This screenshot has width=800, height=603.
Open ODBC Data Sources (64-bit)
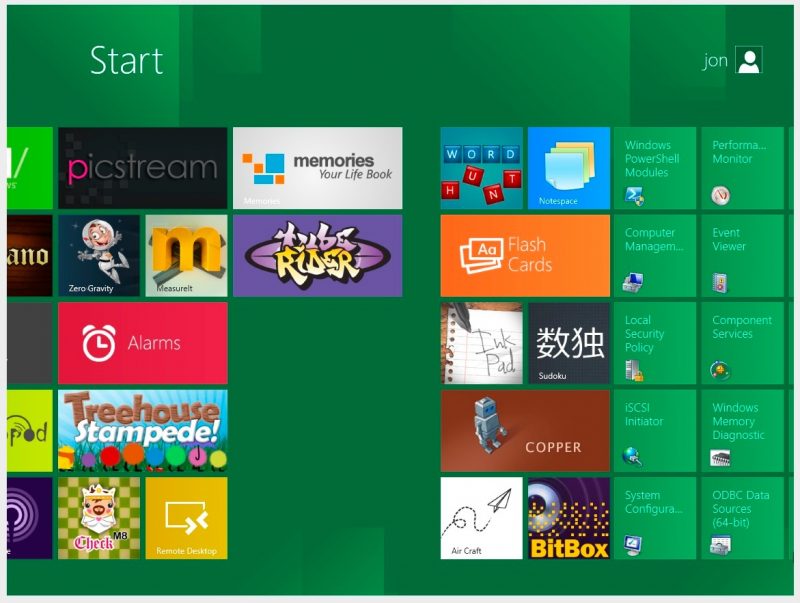tap(741, 519)
